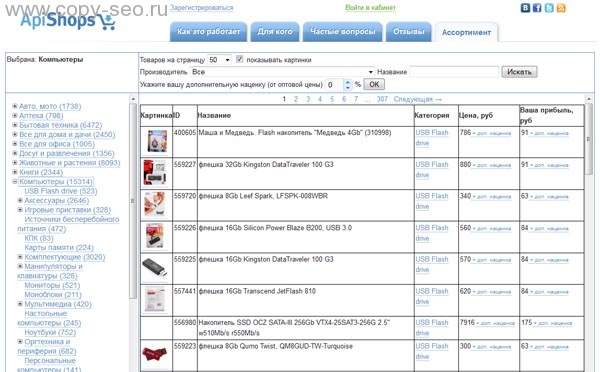This screenshot has height=372, width=600.
Task: Open the Twitter social icon
Action: coord(549,8)
